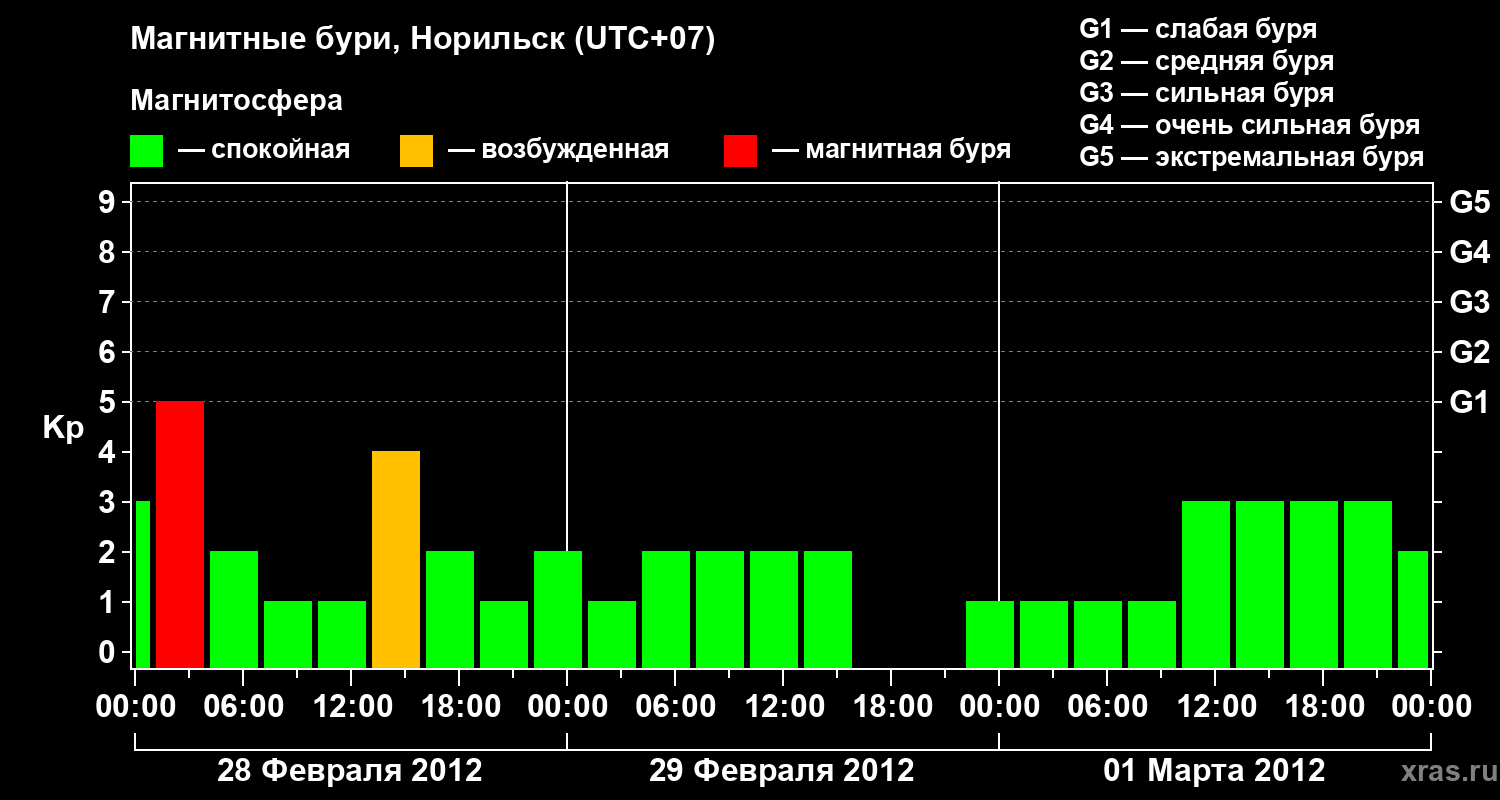Image resolution: width=1500 pixels, height=800 pixels.
Task: Click the '12:00' time label above 28 Февраля
Action: pyautogui.click(x=352, y=707)
